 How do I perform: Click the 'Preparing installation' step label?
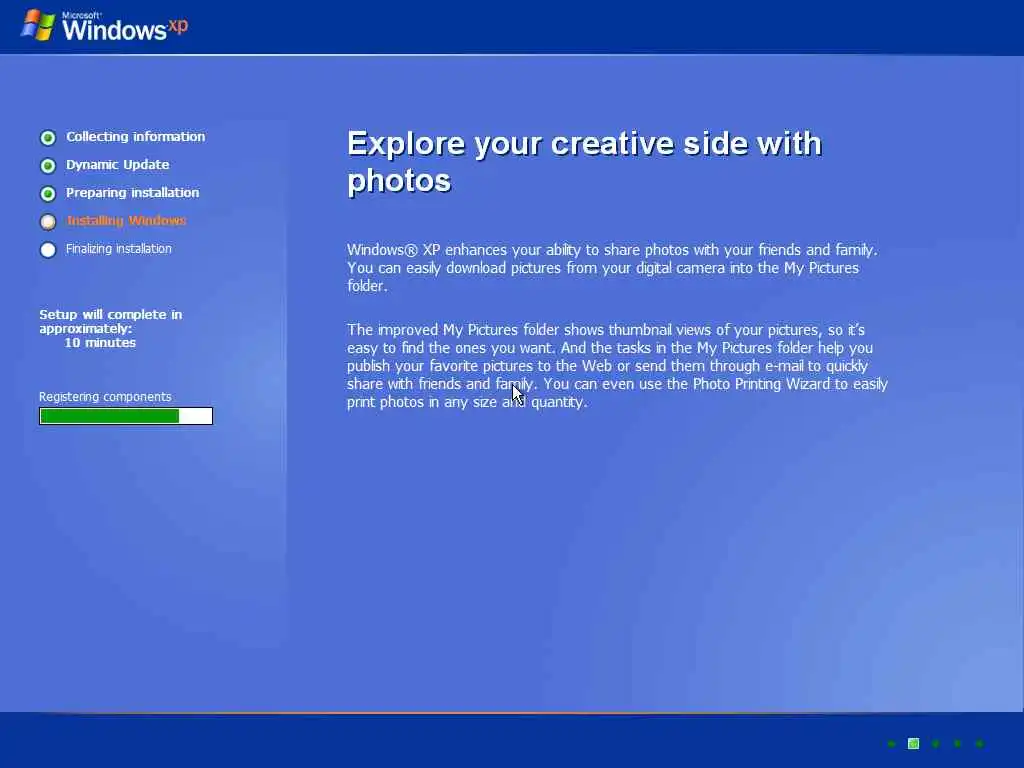[133, 193]
